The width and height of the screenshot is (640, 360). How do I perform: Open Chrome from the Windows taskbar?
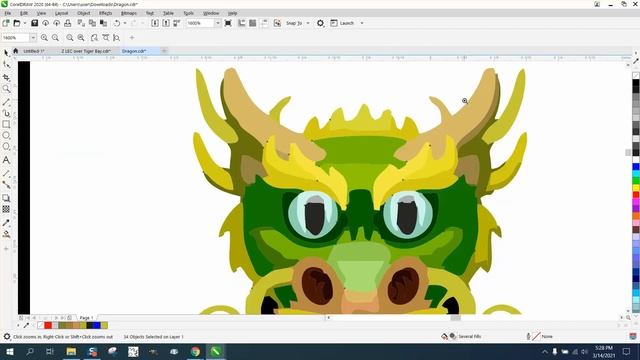coord(195,351)
